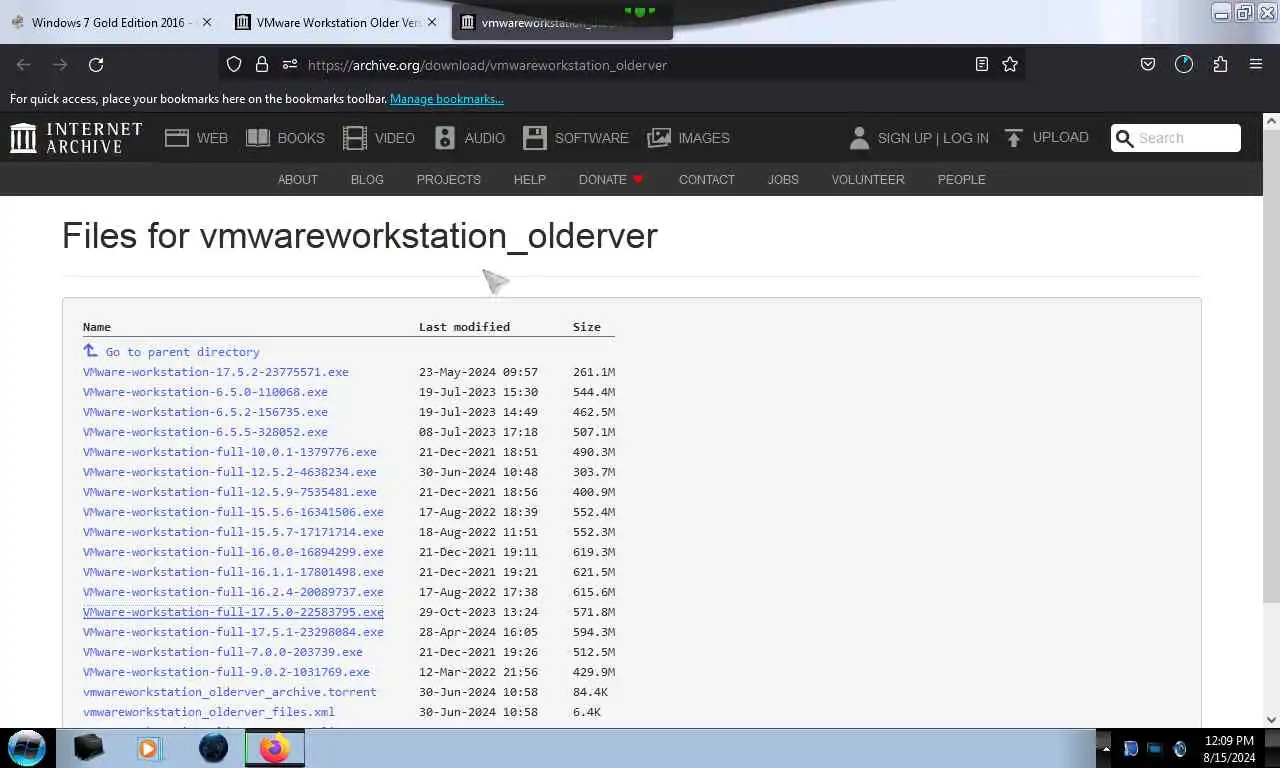The image size is (1280, 768).
Task: Click the address bar URL field
Action: tap(620, 65)
